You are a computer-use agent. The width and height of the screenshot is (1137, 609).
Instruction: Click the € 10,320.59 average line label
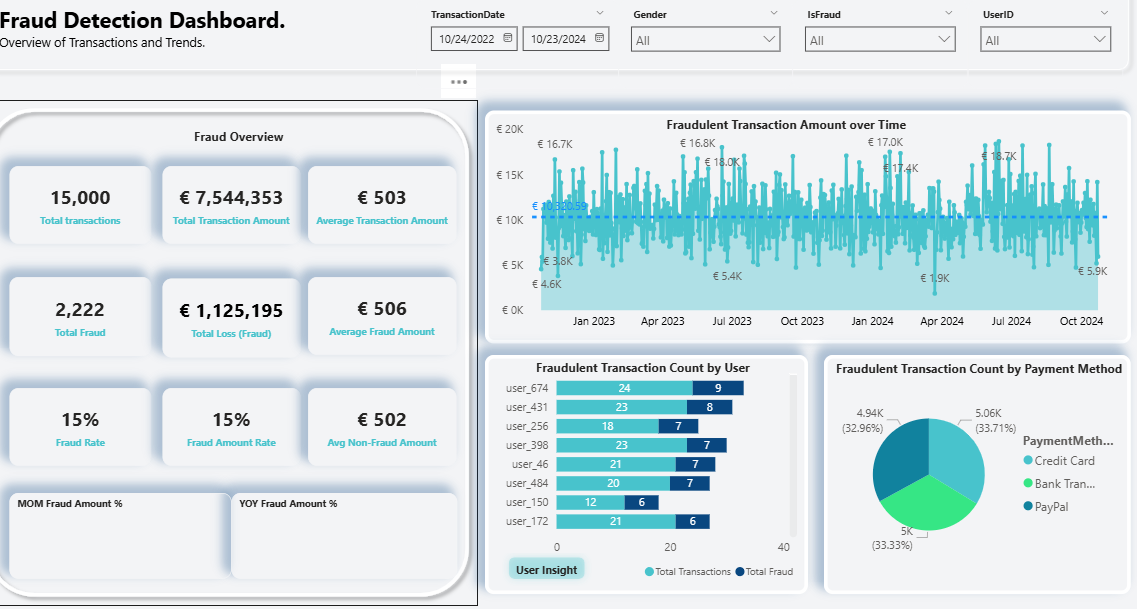click(559, 206)
